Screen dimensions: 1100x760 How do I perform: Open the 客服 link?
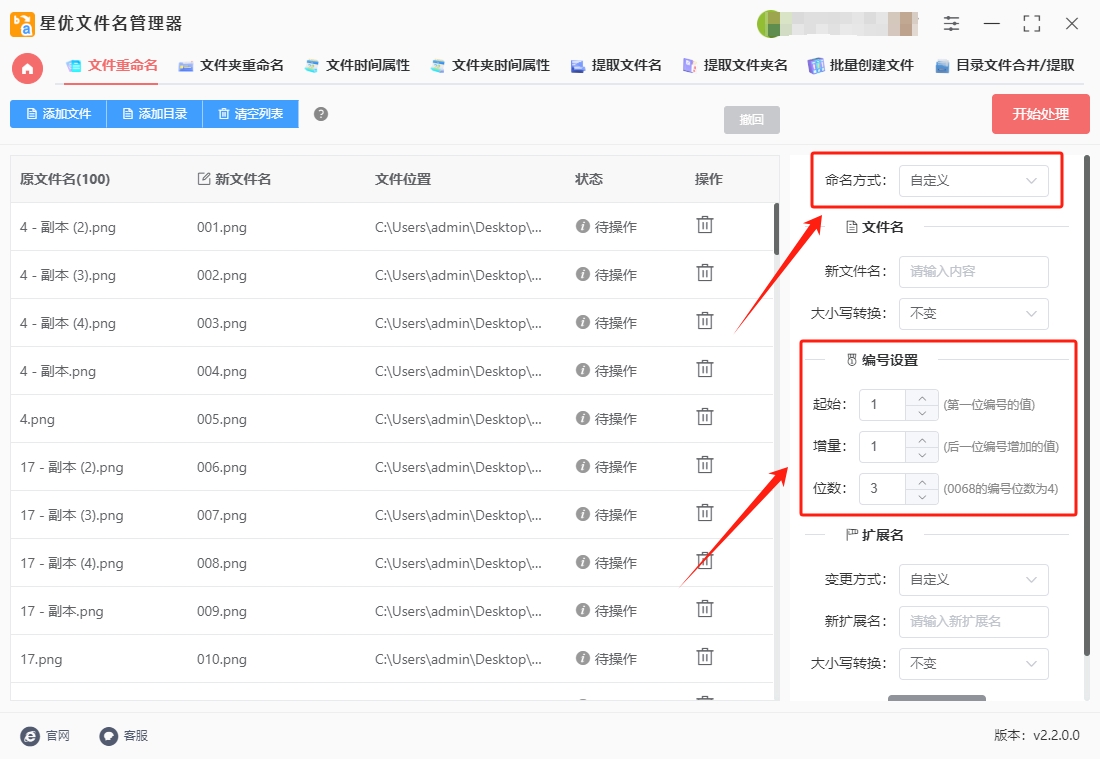point(135,736)
